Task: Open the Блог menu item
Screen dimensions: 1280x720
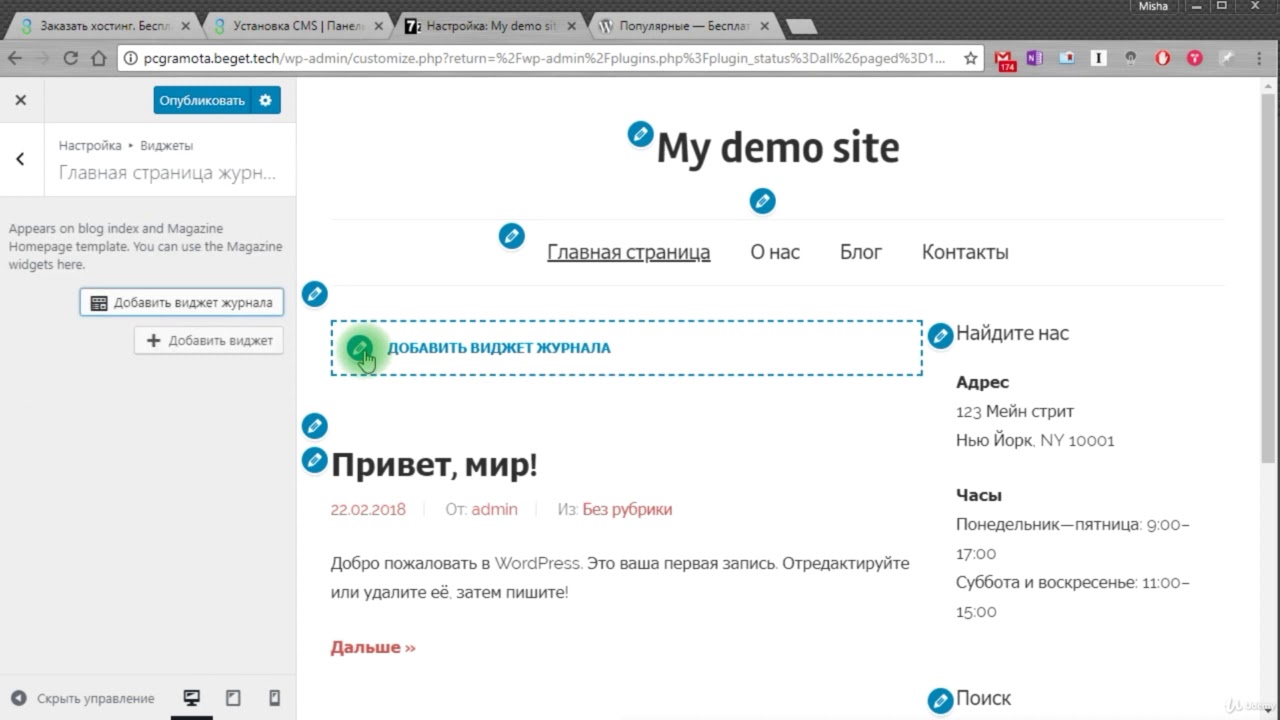Action: click(861, 252)
